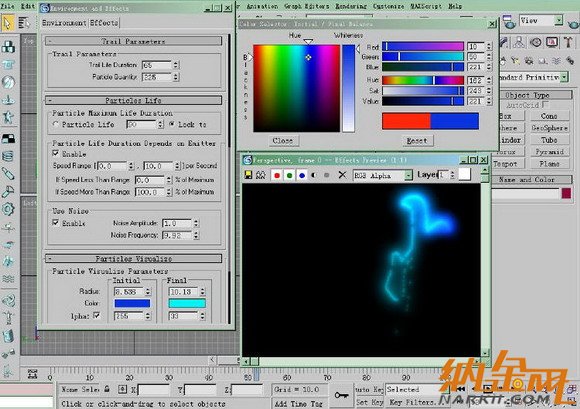Viewport: 580px width, 409px height.
Task: Click the GeoSphere primitive button
Action: pos(549,128)
